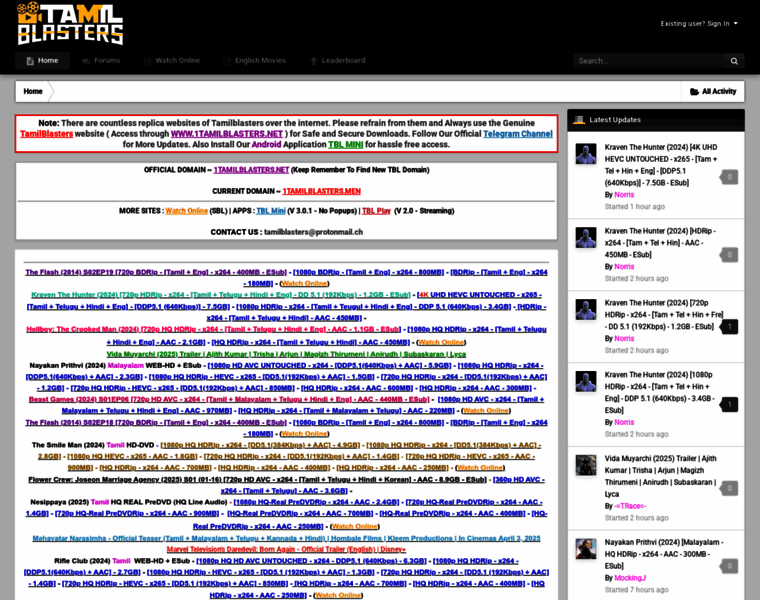Open current domain 1TAMILBLASTERS.MEN link
Screen dimensions: 760x600
pos(321,191)
